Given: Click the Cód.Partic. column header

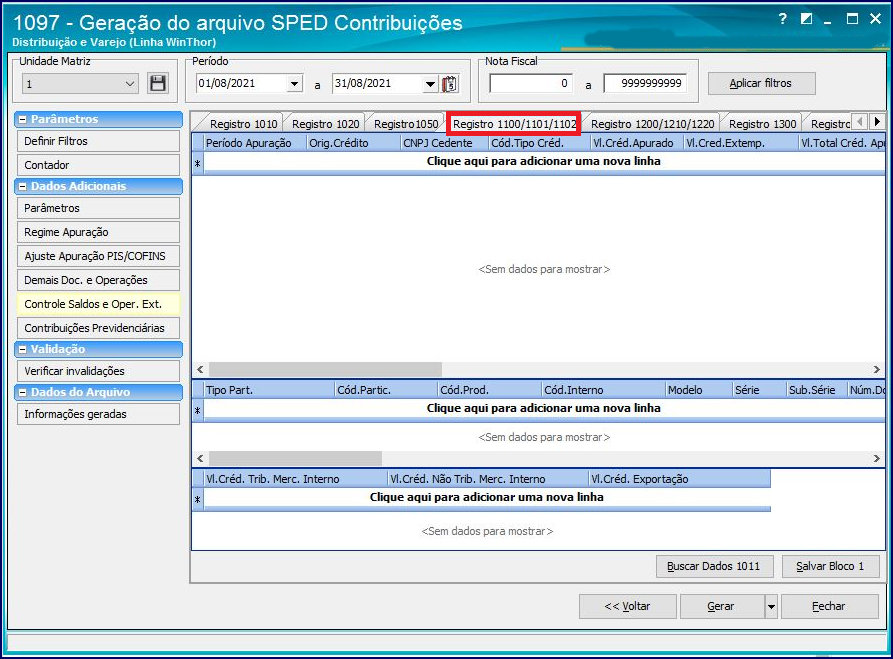Looking at the screenshot, I should tap(386, 390).
